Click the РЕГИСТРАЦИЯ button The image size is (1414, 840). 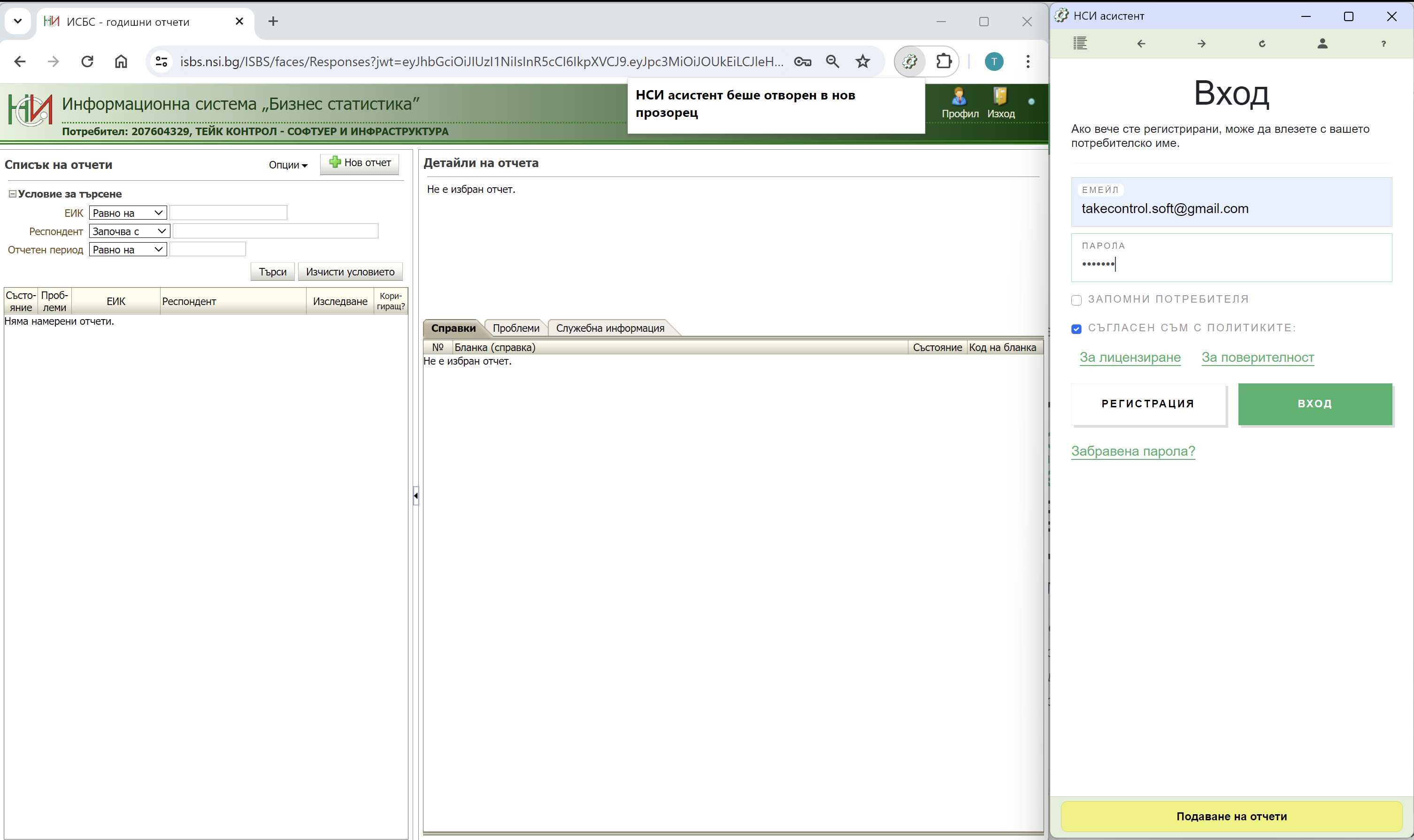coord(1148,404)
